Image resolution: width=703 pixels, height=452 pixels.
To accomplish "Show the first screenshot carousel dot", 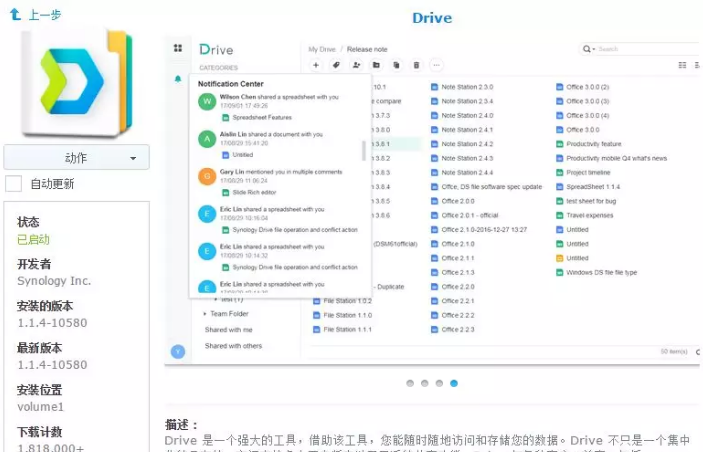I will (410, 383).
